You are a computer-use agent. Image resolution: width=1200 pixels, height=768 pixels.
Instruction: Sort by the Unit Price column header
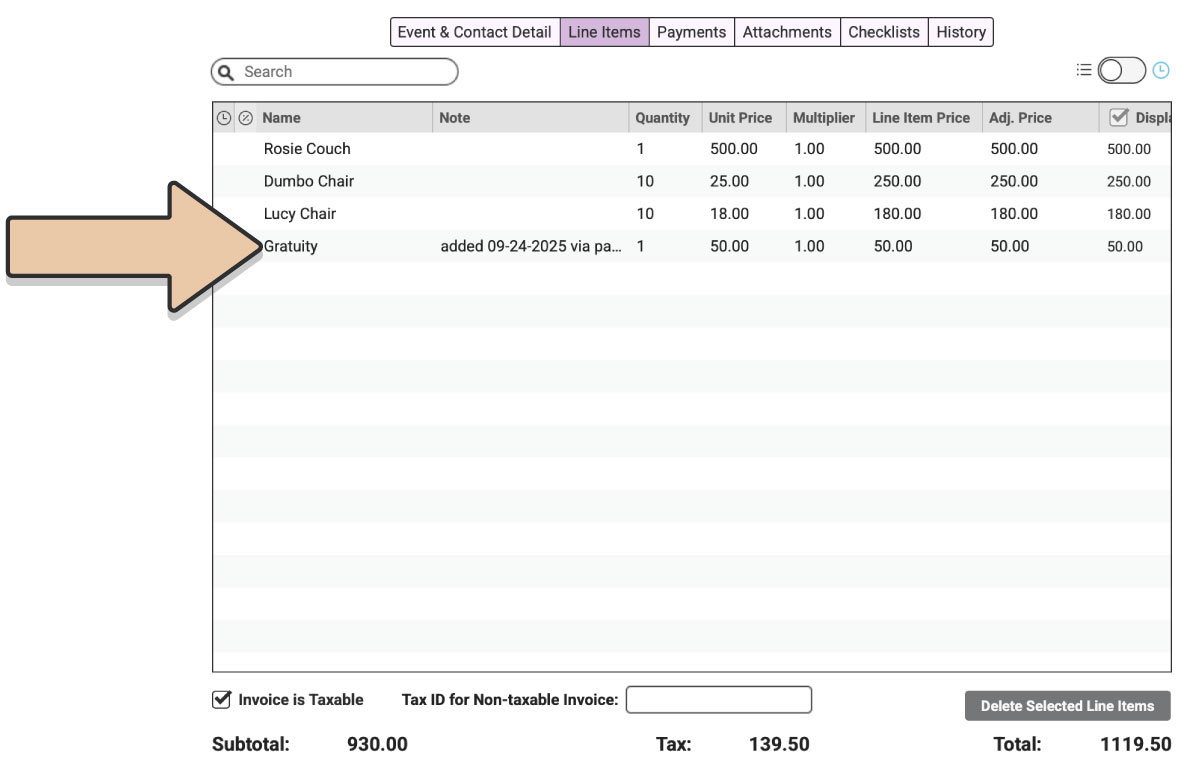coord(740,118)
